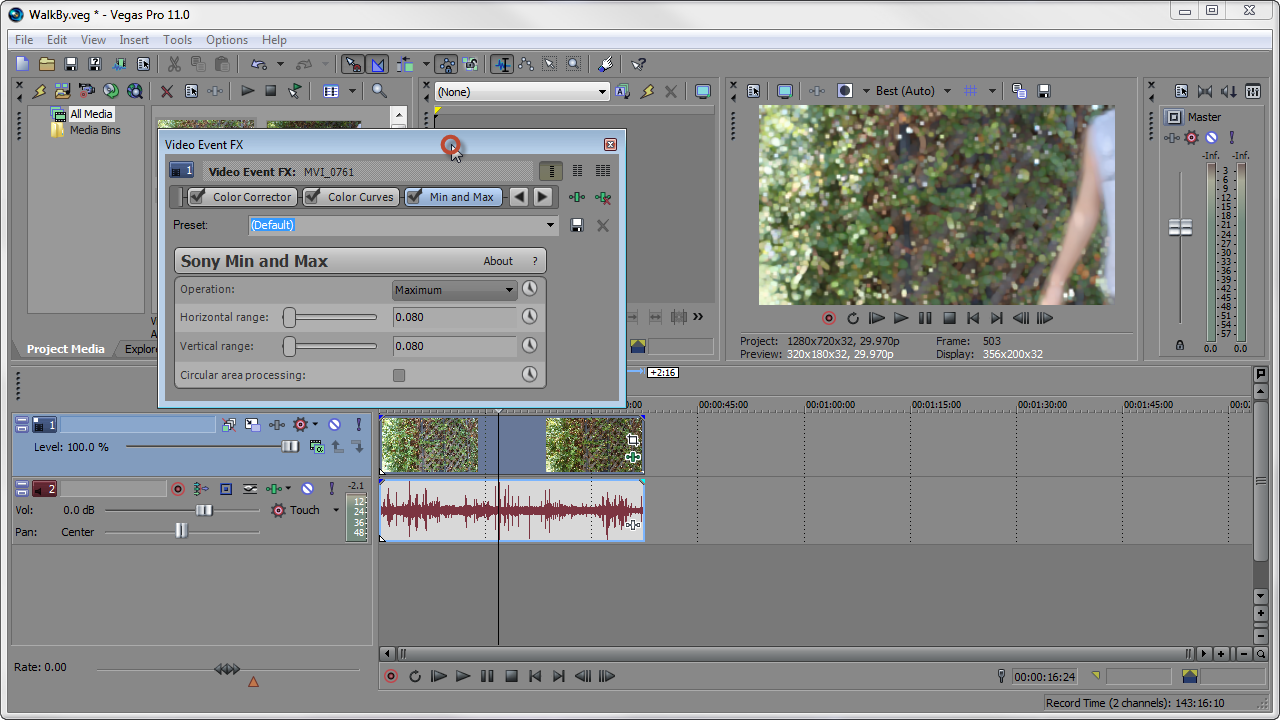Arm audio track 2 for record
Screen dimensions: 1280x720
[178, 489]
